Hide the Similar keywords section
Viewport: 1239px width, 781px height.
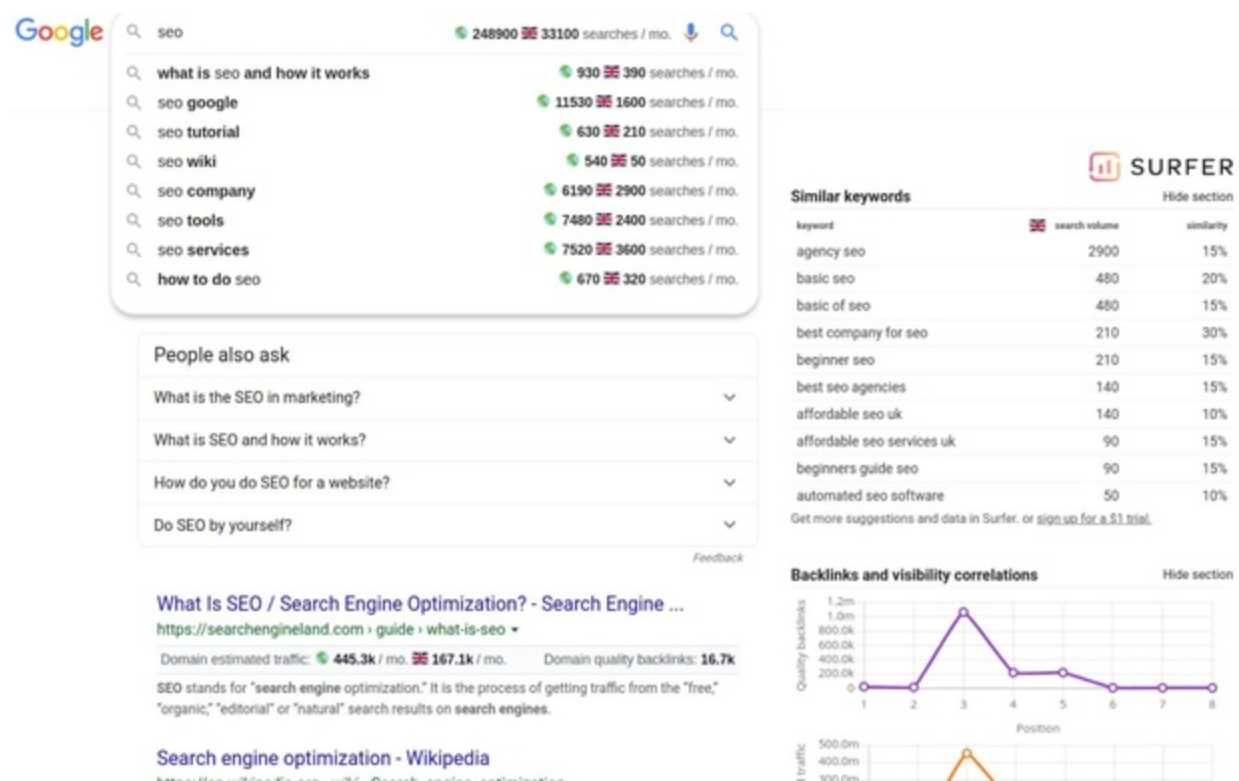coord(1197,197)
